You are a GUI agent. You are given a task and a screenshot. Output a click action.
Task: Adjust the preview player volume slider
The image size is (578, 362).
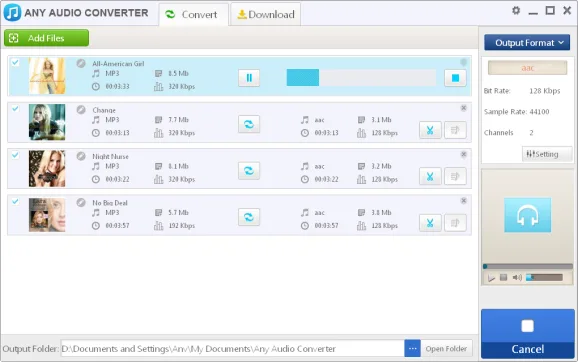[x=544, y=278]
